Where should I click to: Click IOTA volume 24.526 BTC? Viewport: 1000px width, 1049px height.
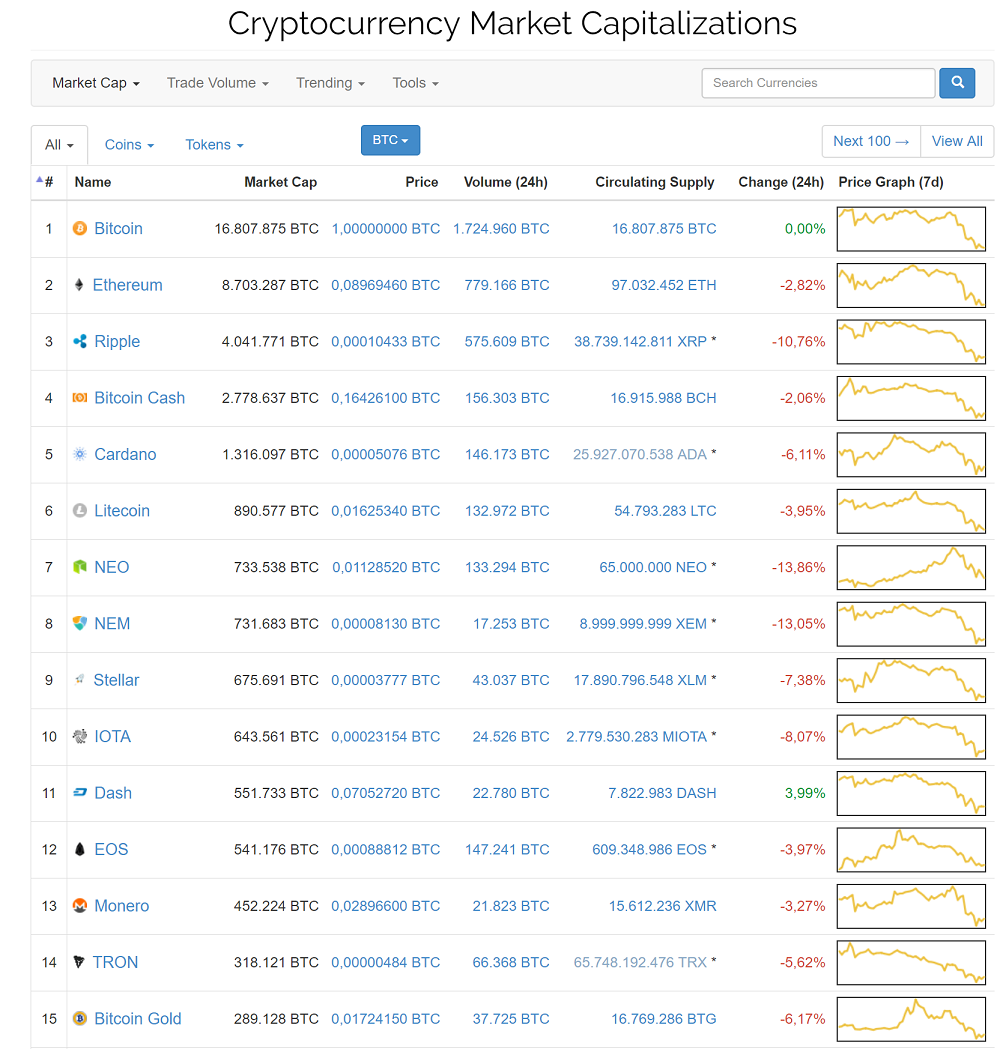click(511, 737)
